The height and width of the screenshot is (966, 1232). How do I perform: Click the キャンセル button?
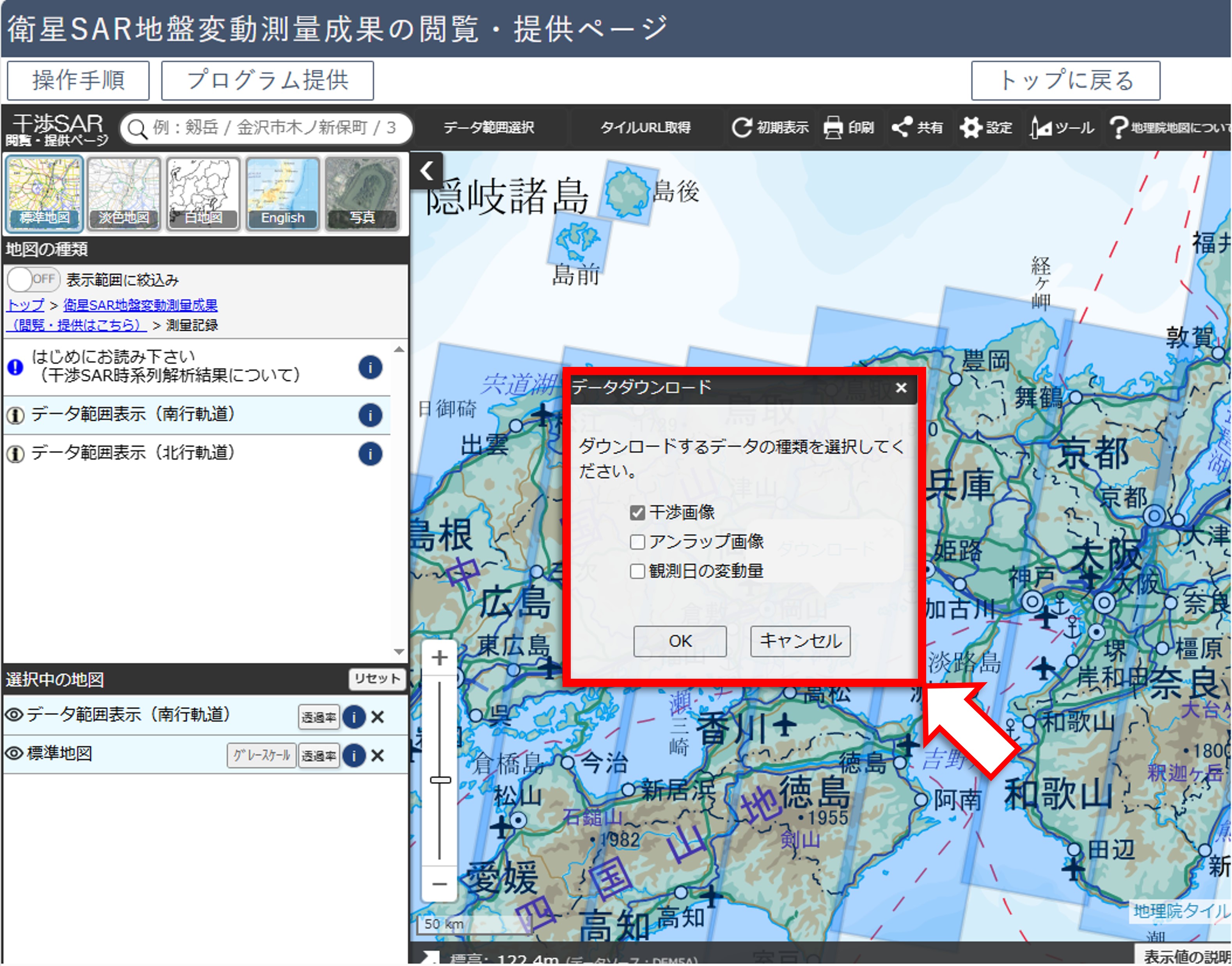801,641
